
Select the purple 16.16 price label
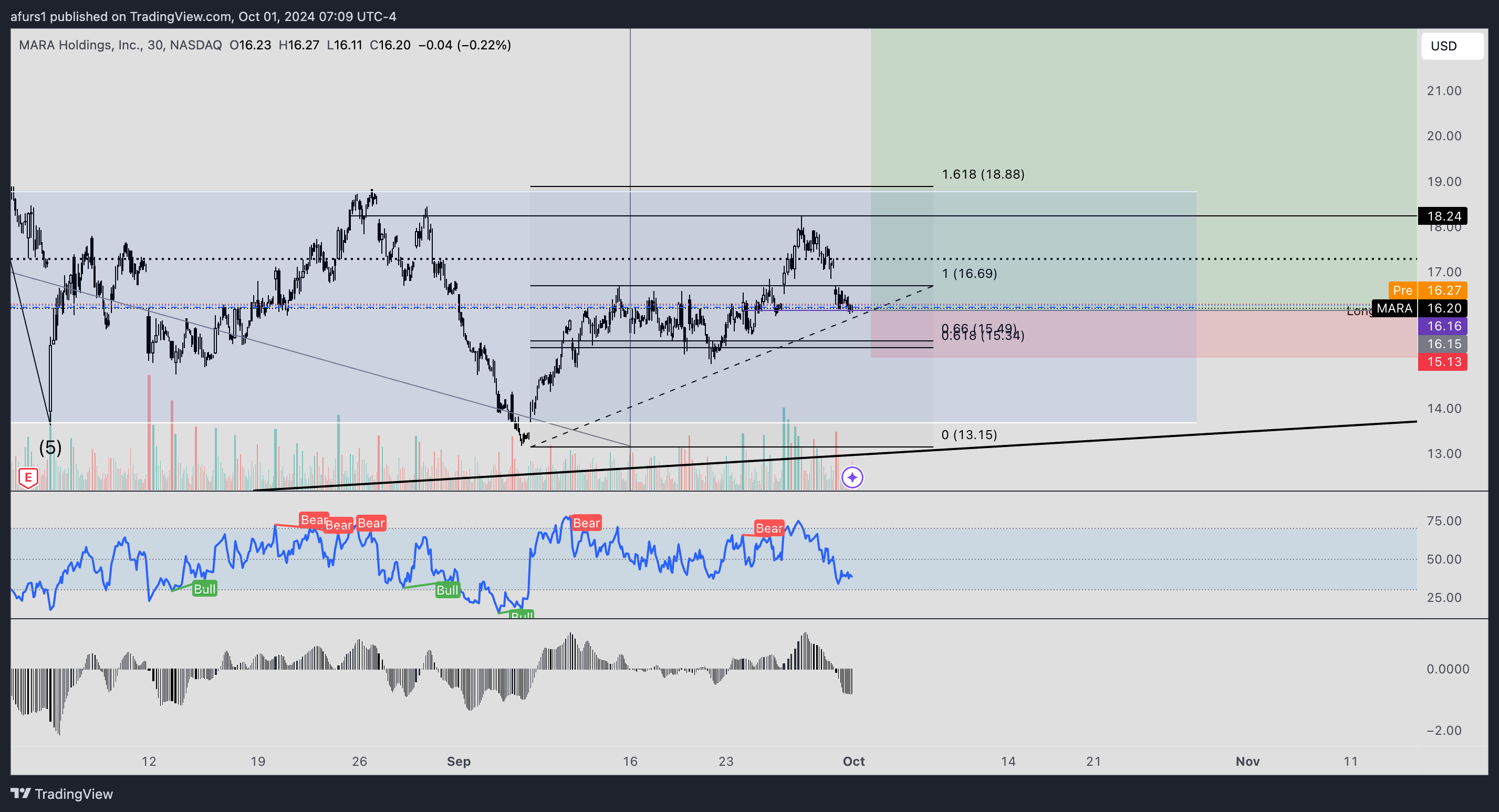tap(1443, 326)
